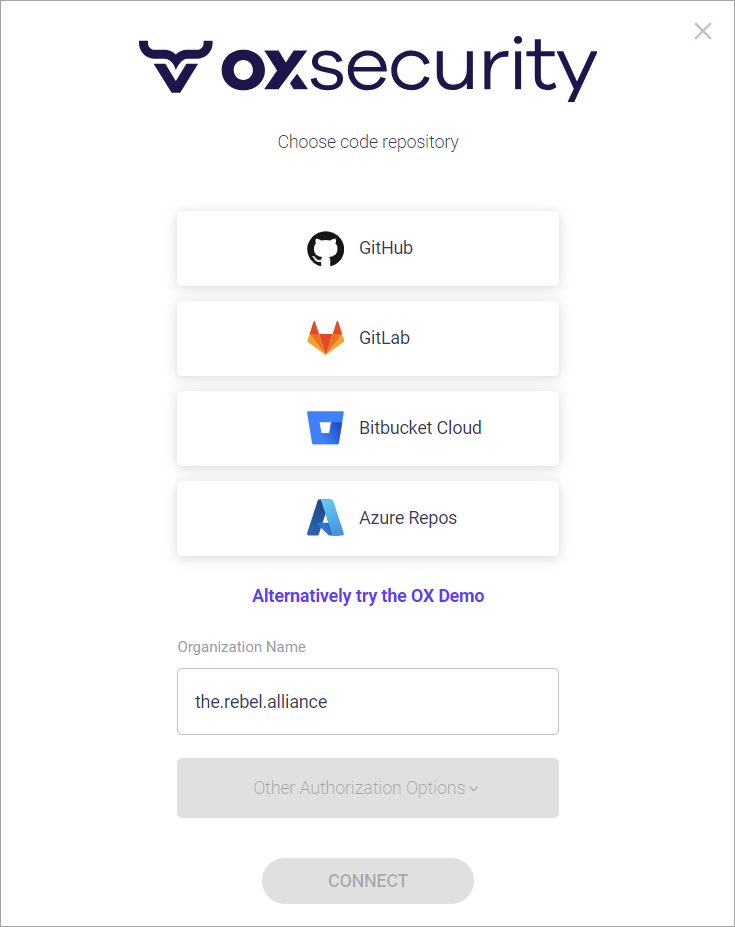Click the GitLab fox logo icon
The height and width of the screenshot is (927, 735).
point(325,338)
